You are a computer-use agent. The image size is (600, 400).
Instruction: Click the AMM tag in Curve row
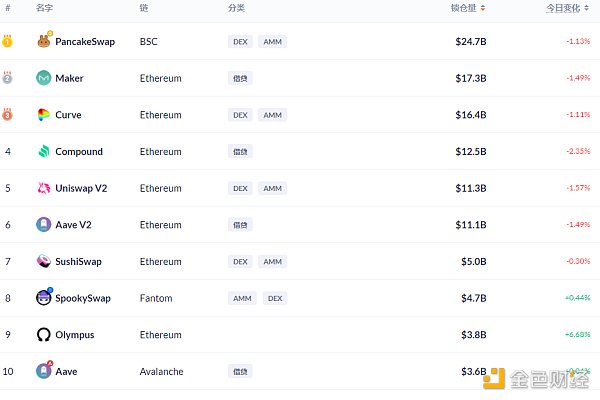272,115
